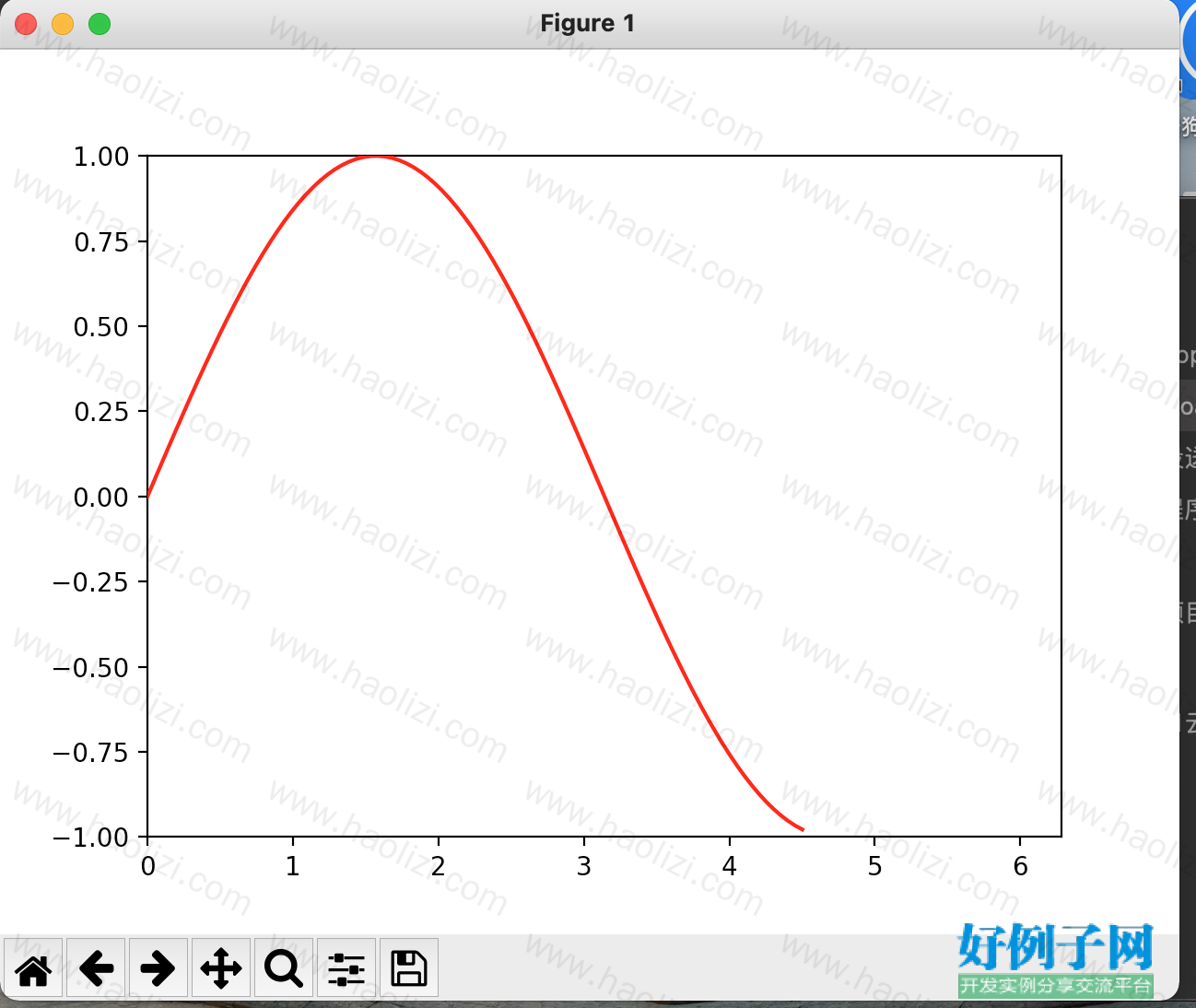Click x-axis tick label 3
Screen dimensions: 1196x1008
coord(584,866)
